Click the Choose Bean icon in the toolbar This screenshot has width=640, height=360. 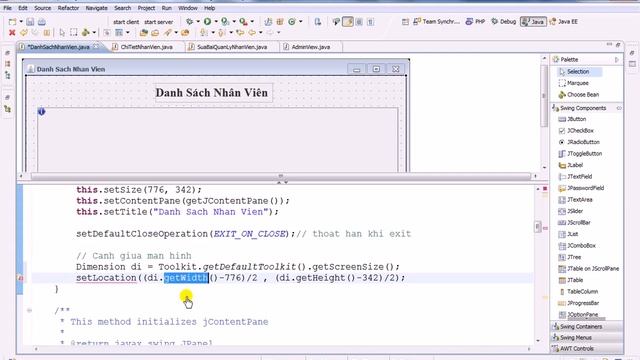[86, 33]
